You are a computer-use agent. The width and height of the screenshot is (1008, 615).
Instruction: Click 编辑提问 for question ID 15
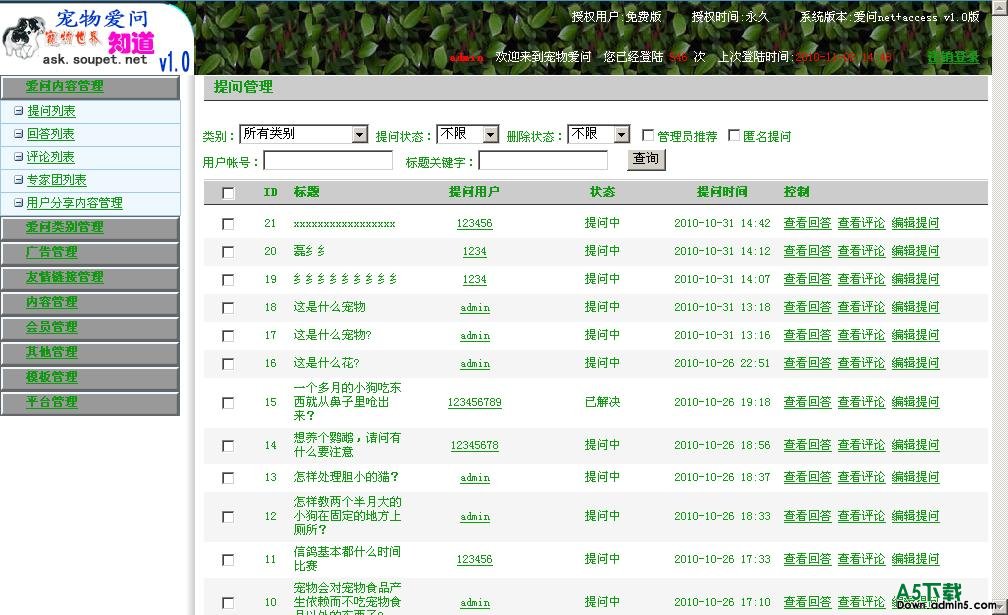pyautogui.click(x=915, y=403)
